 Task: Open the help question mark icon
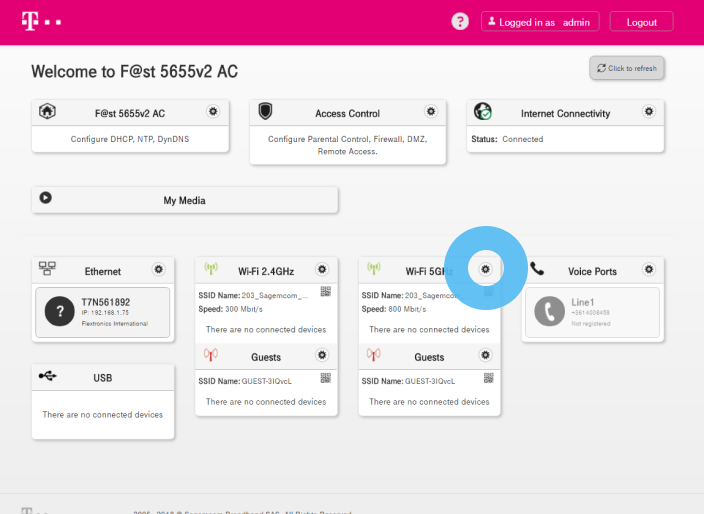[460, 21]
